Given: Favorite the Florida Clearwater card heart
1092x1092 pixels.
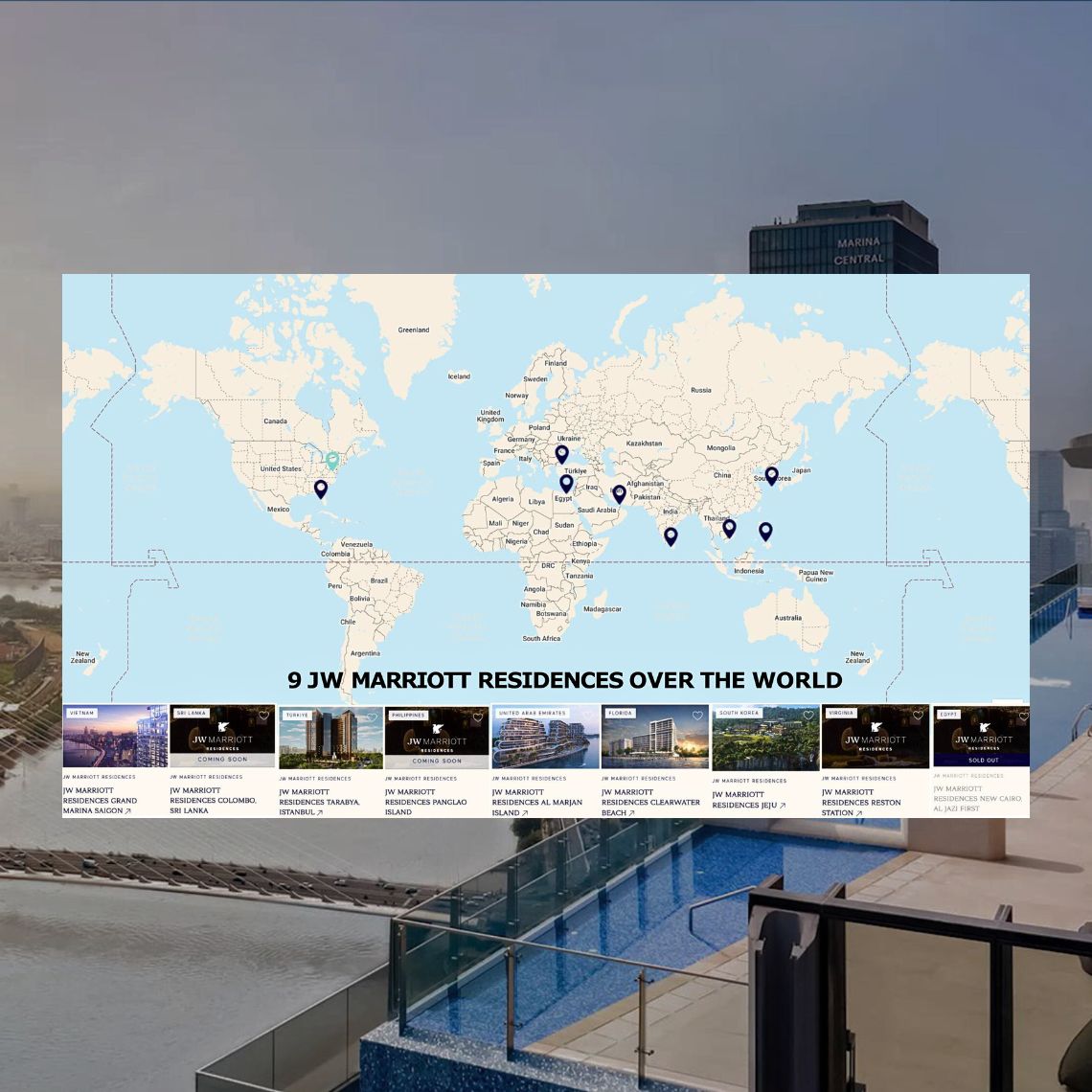Looking at the screenshot, I should click(x=697, y=716).
